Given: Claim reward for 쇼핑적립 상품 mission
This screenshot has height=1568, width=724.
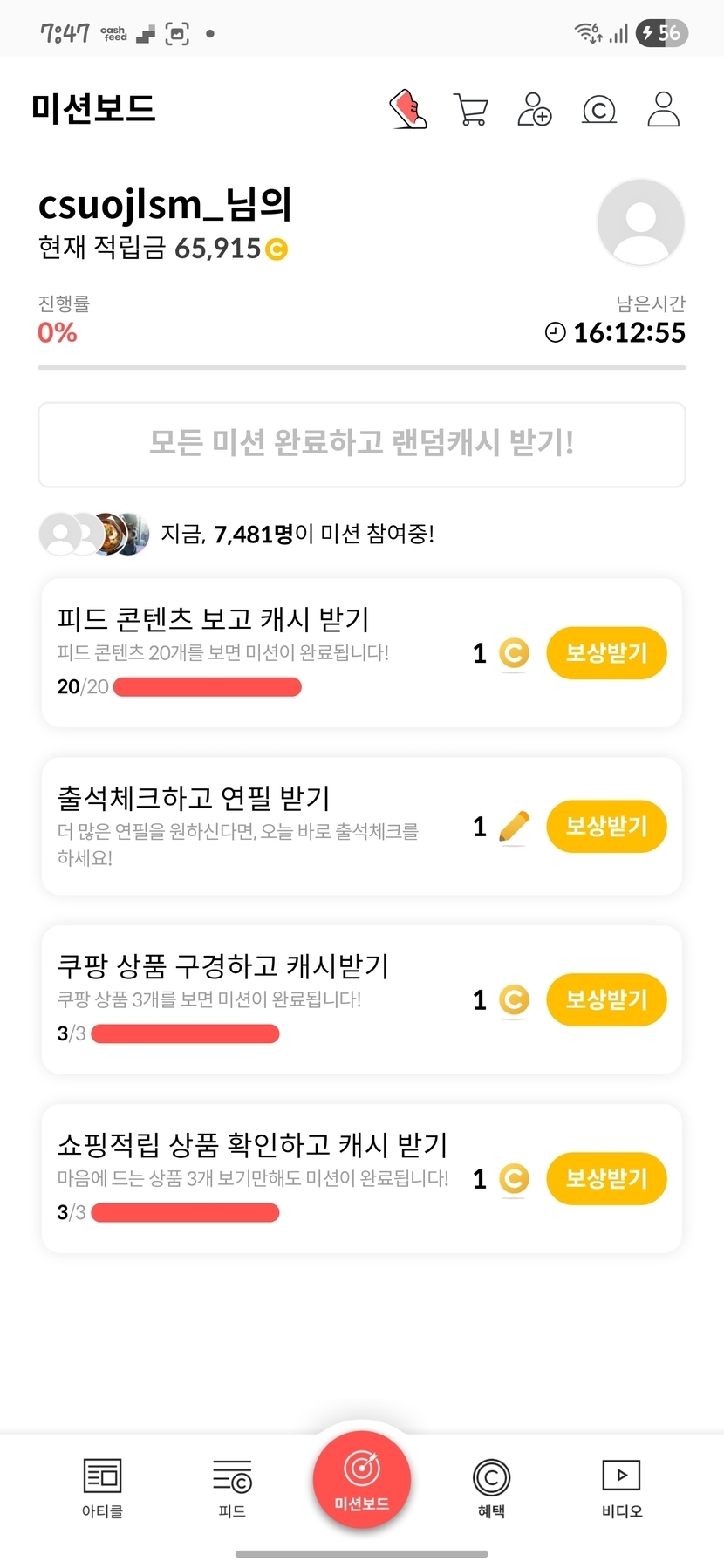Looking at the screenshot, I should click(x=606, y=1178).
